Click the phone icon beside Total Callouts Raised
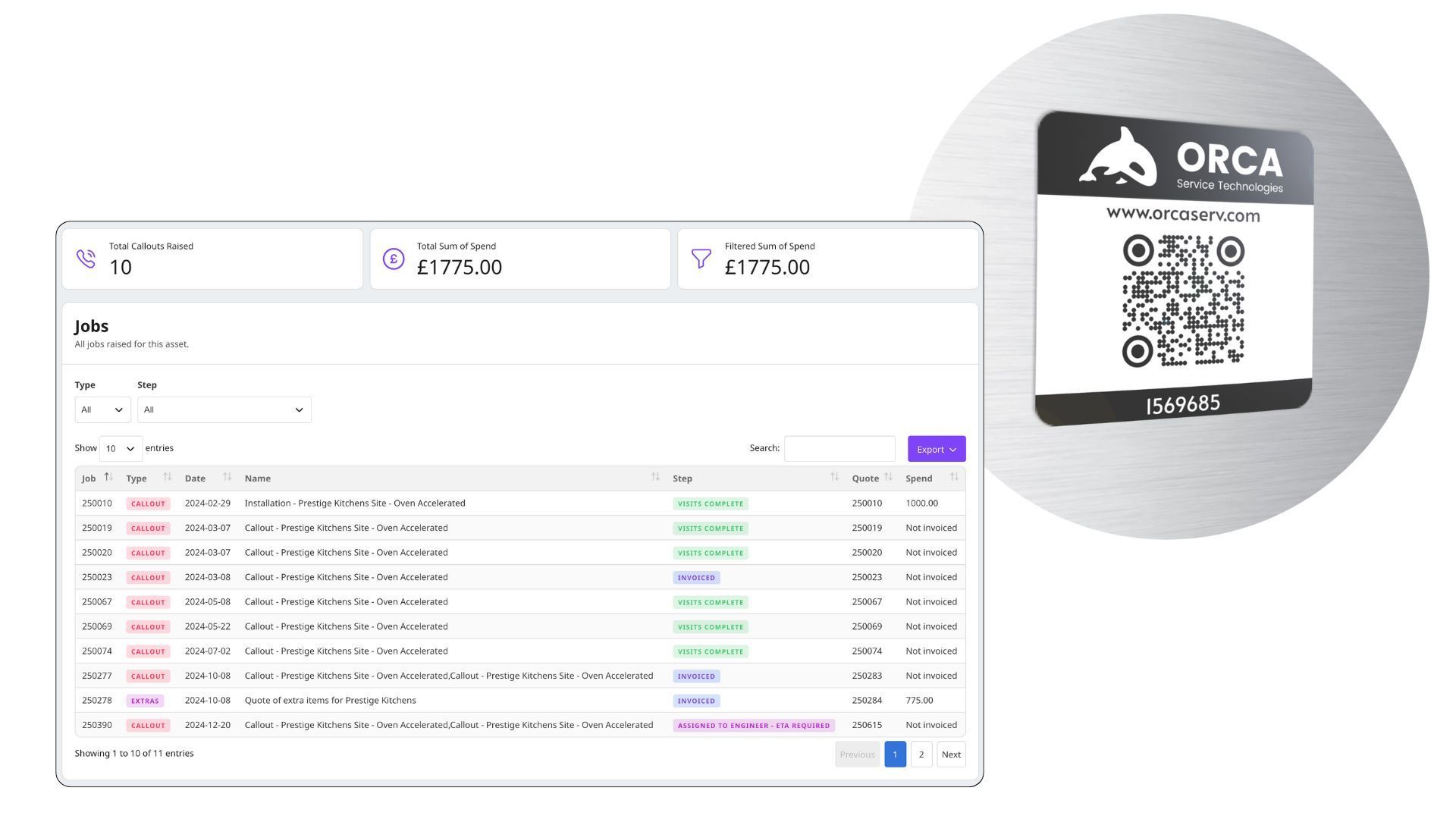1456x819 pixels. coord(86,259)
